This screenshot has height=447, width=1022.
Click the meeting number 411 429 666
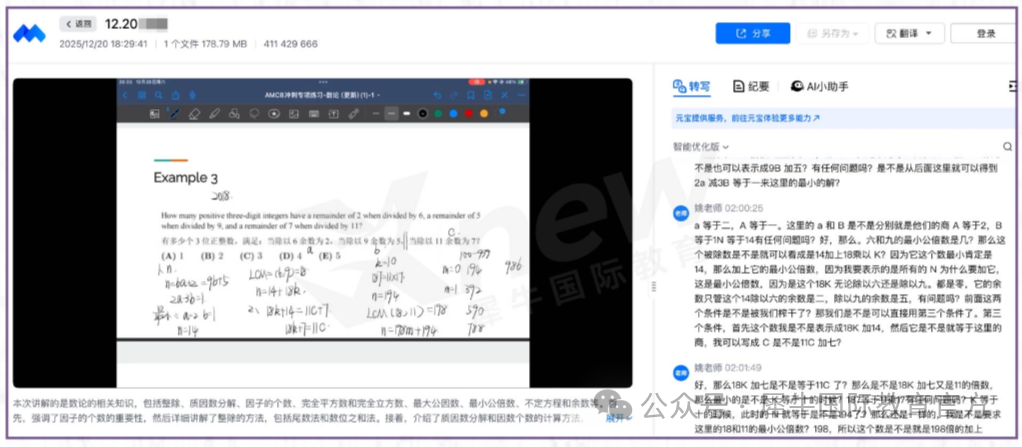click(x=291, y=44)
